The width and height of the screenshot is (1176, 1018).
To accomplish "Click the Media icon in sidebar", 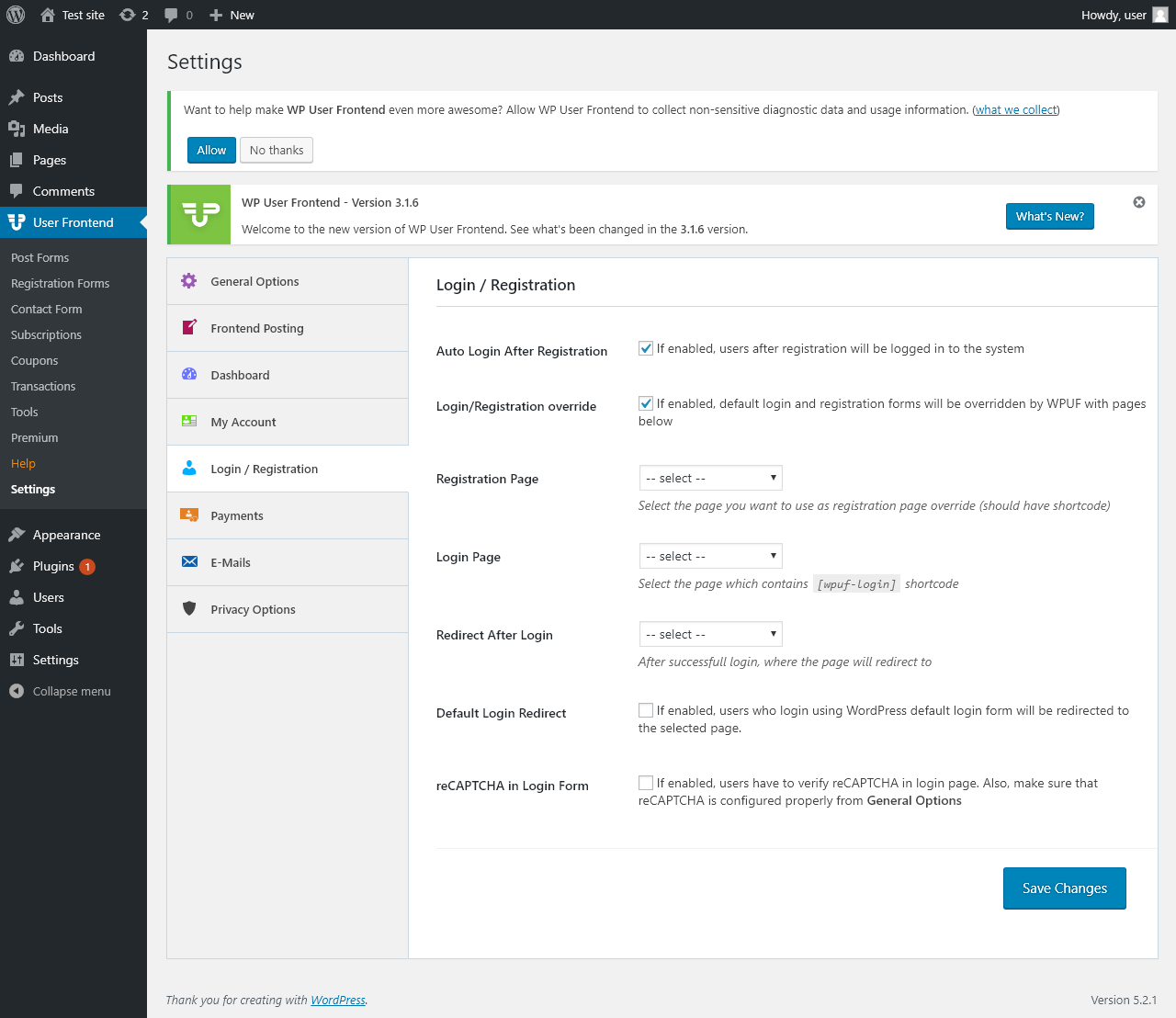I will pyautogui.click(x=17, y=129).
